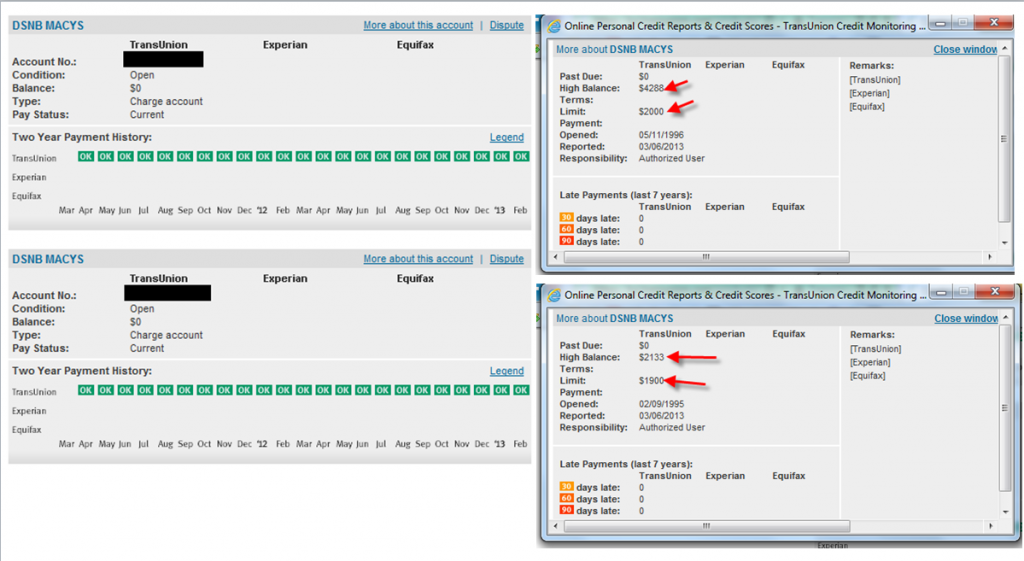Click the horizontal scrollbar thumb in the lower popup

[x=705, y=526]
